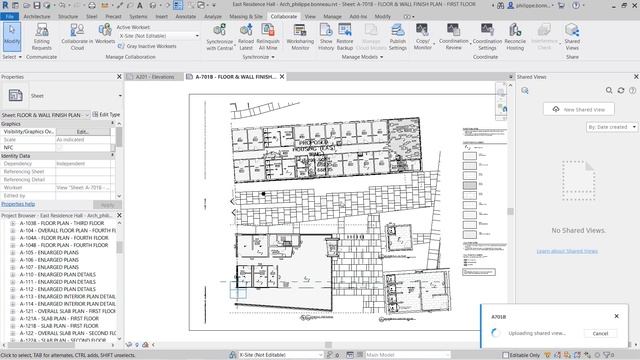Close the A-701B sheet tab

pos(282,77)
